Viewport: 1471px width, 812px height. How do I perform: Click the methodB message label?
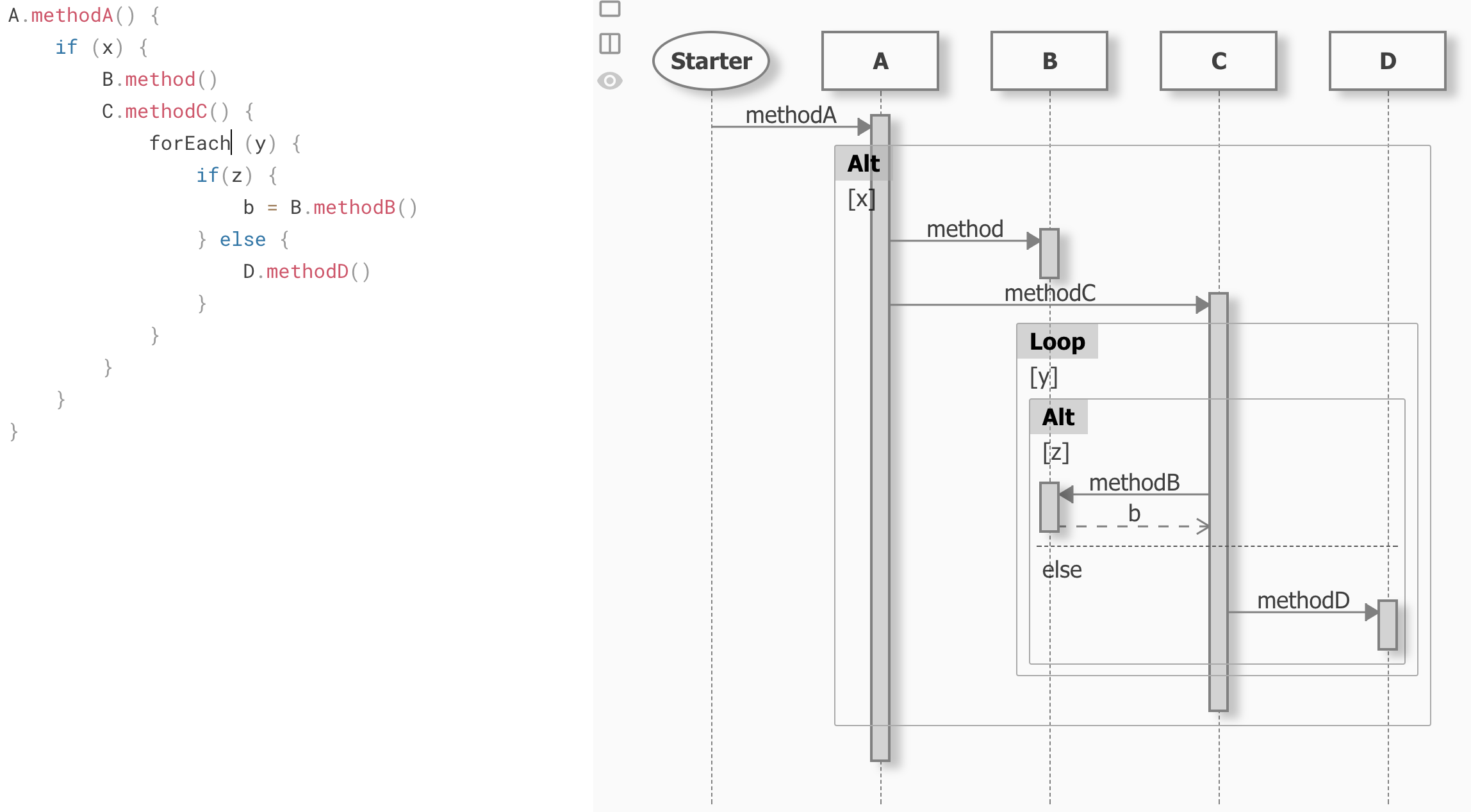click(x=1134, y=482)
